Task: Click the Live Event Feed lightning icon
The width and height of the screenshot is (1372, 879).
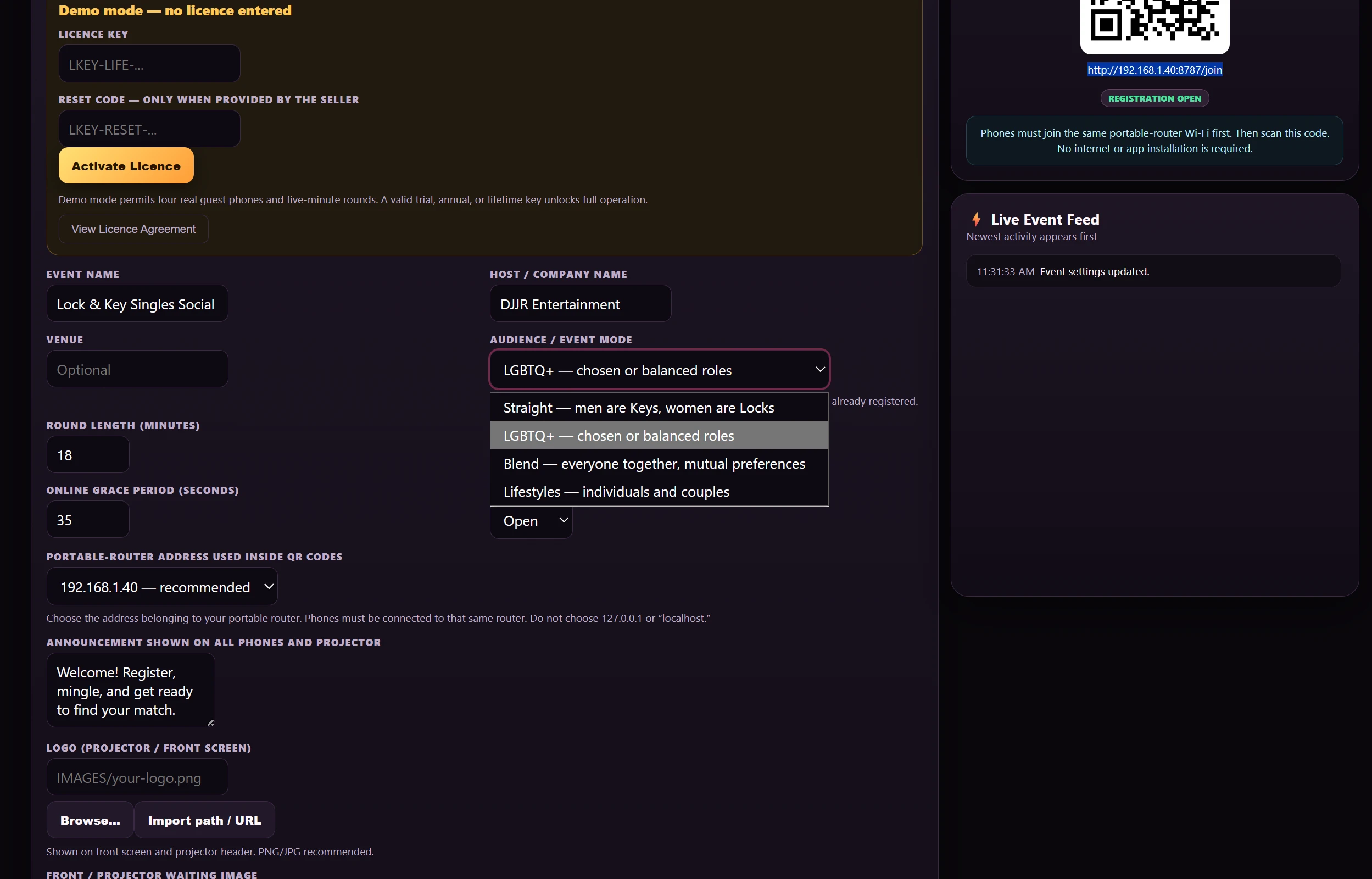Action: coord(976,220)
